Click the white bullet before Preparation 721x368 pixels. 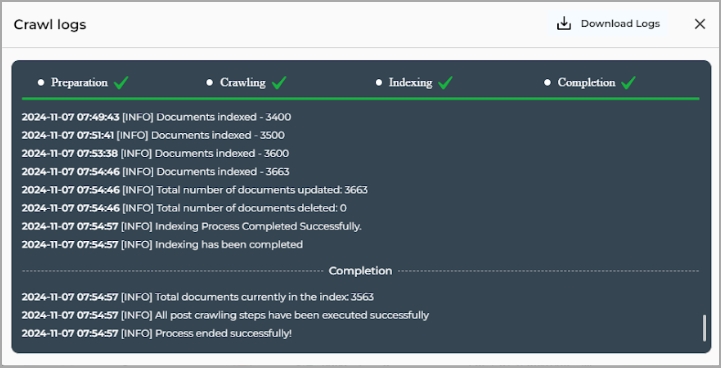[x=41, y=82]
